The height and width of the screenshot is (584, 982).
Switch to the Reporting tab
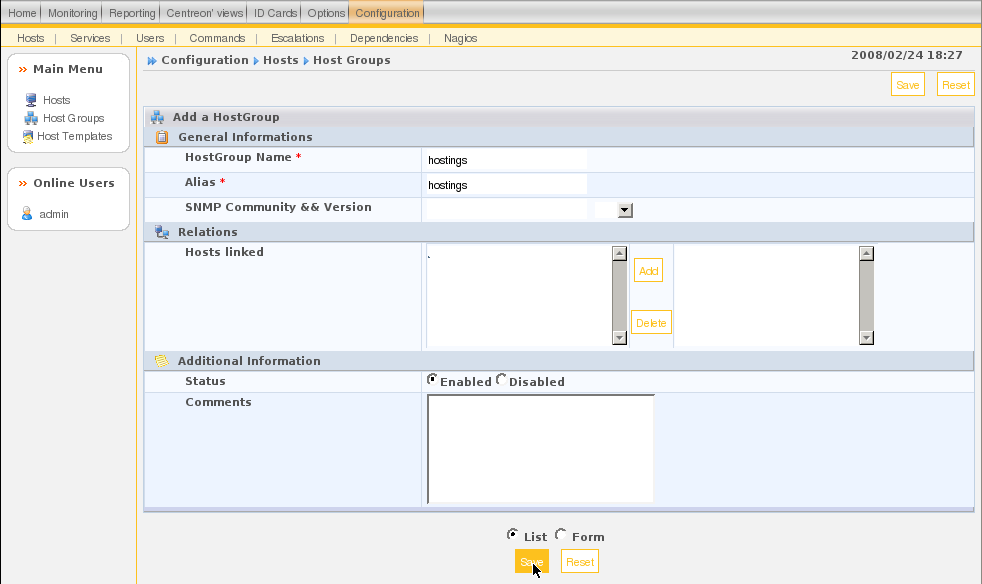[132, 13]
